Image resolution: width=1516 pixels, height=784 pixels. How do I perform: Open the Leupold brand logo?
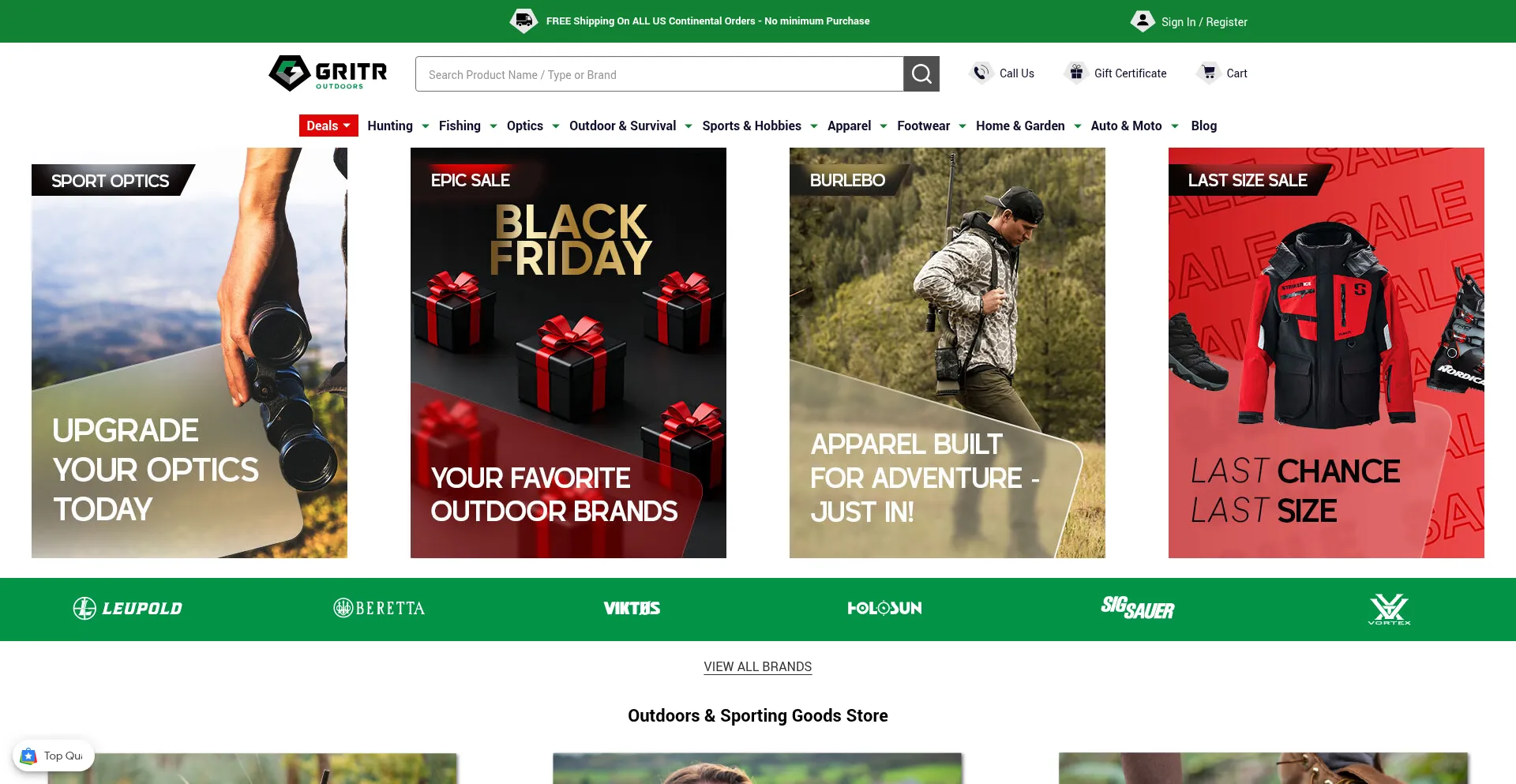[x=127, y=609]
